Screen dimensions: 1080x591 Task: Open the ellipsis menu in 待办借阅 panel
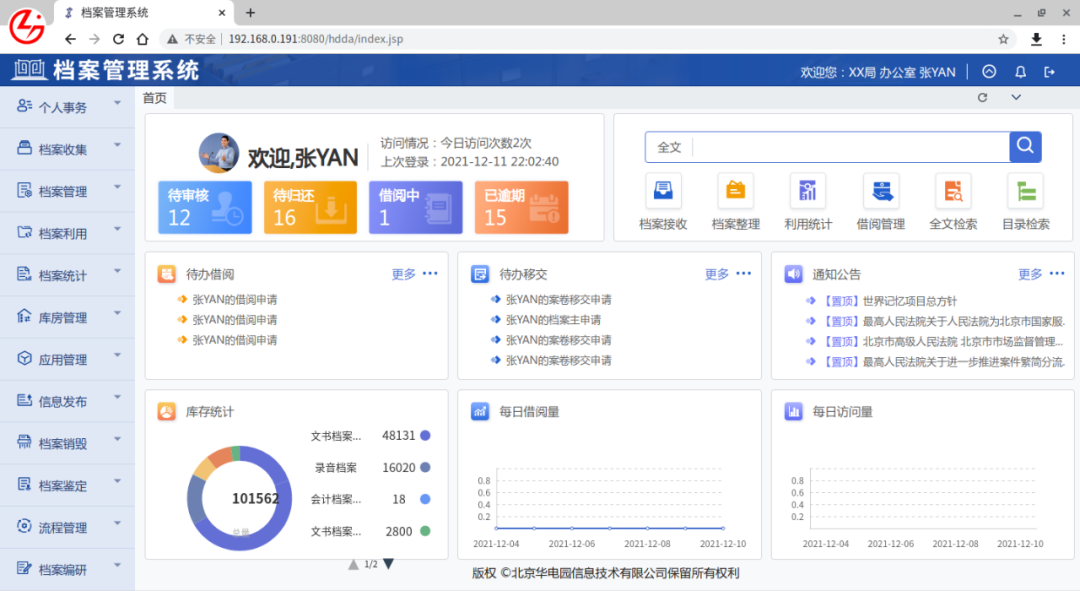[430, 273]
